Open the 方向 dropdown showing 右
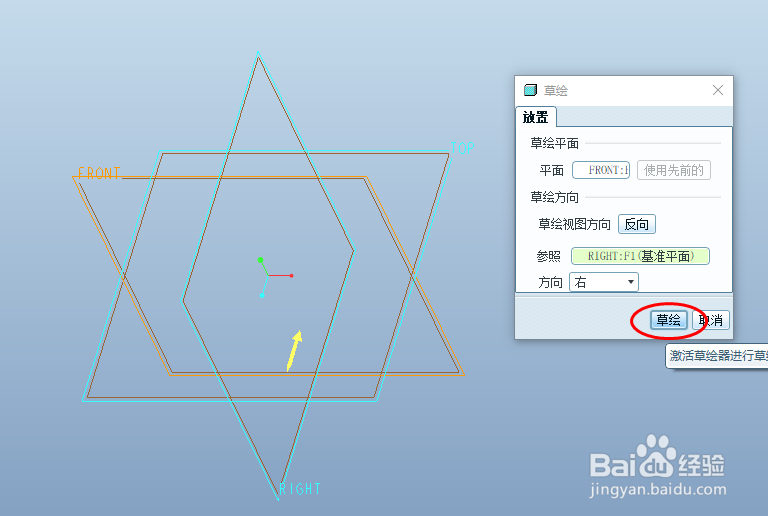 pyautogui.click(x=604, y=282)
